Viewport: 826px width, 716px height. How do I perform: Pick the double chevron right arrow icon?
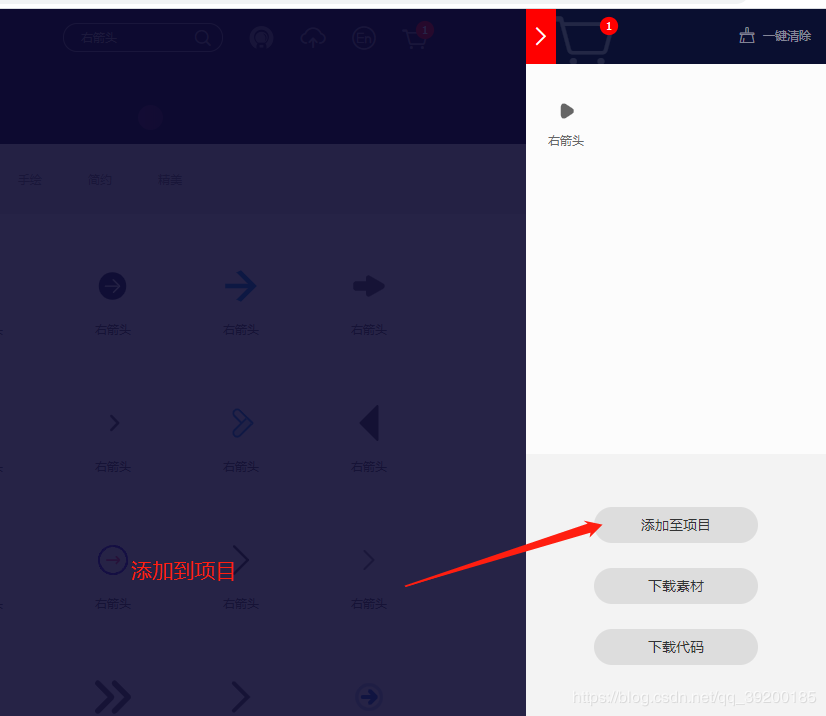pyautogui.click(x=113, y=697)
